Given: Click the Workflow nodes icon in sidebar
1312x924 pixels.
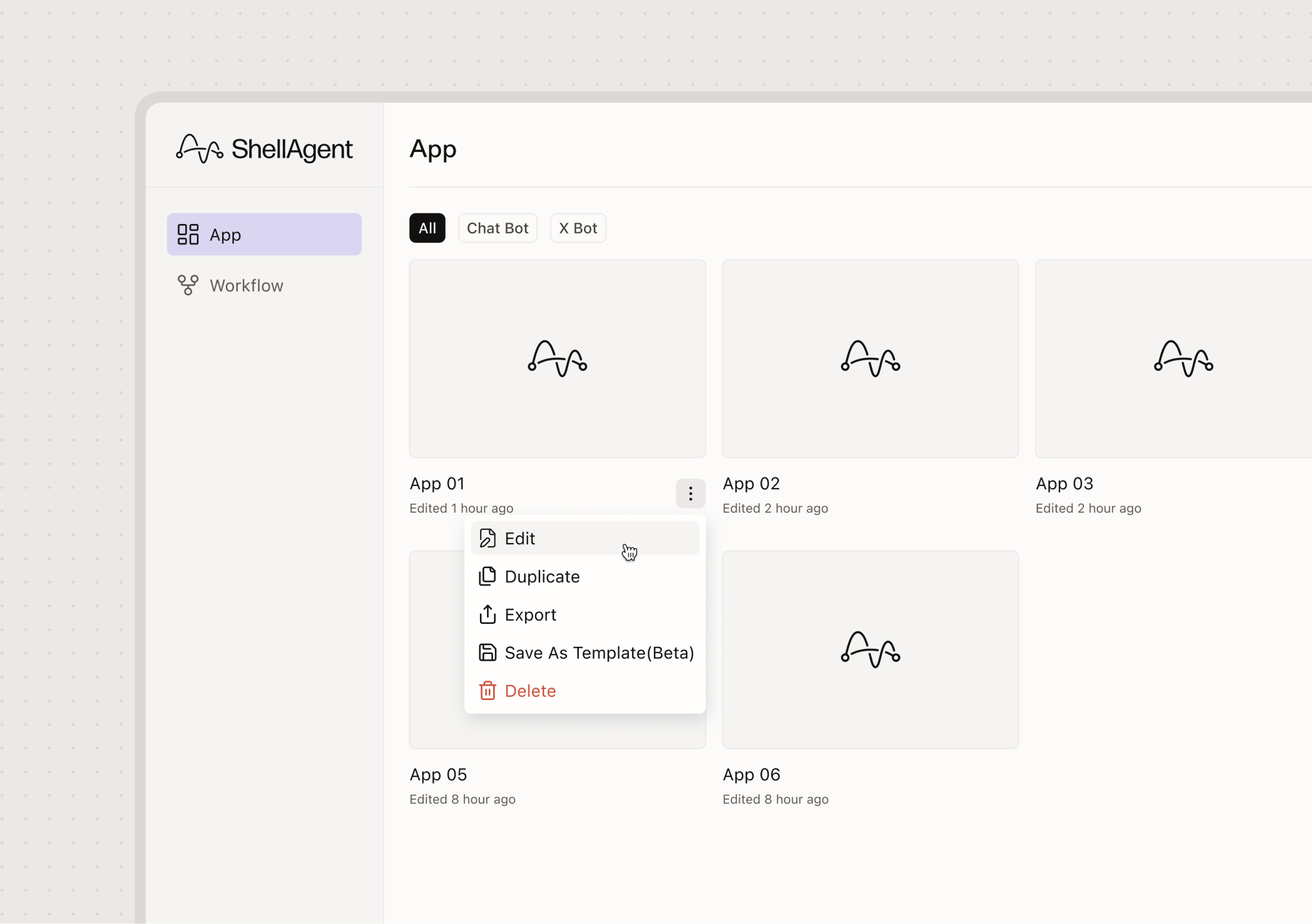Looking at the screenshot, I should (x=188, y=285).
